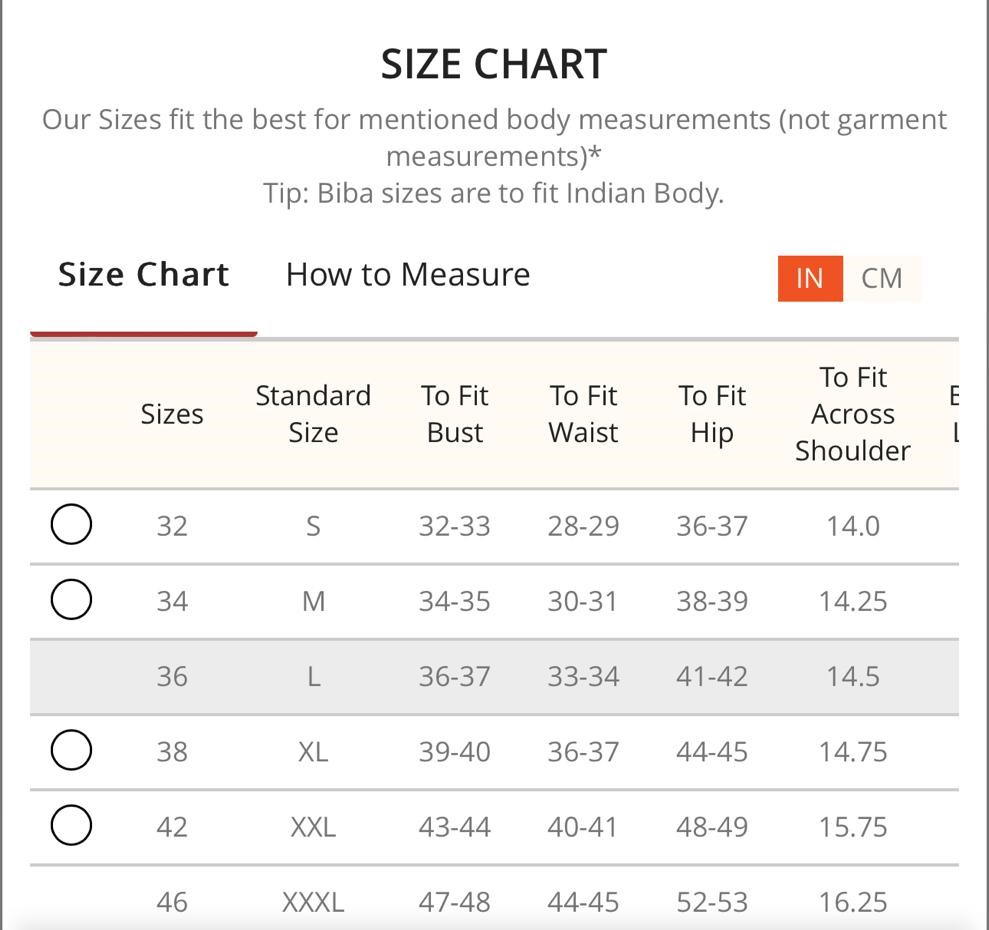
Task: Select the size 32 radio button
Action: click(x=71, y=524)
